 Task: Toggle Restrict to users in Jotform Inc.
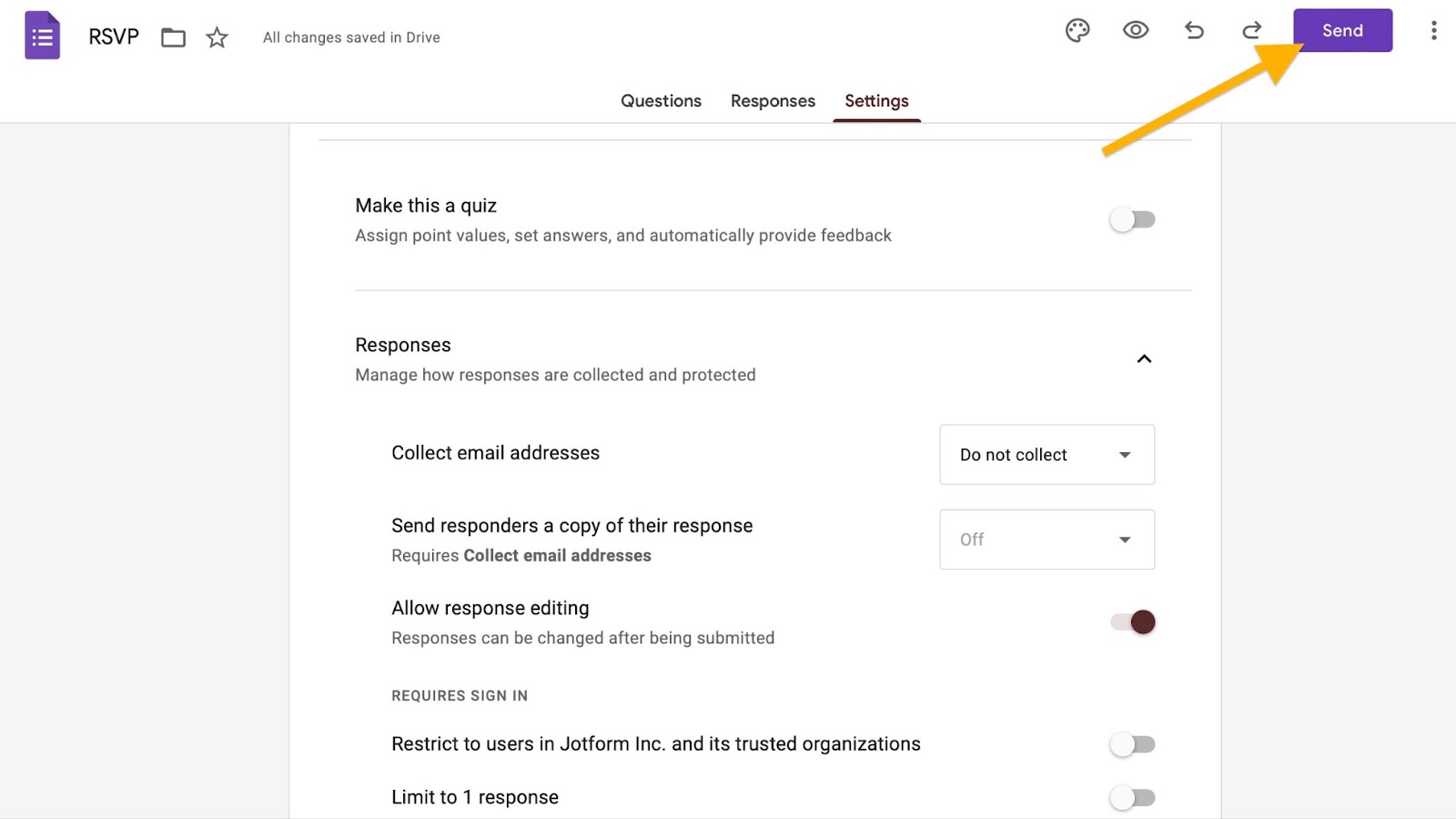coord(1132,744)
